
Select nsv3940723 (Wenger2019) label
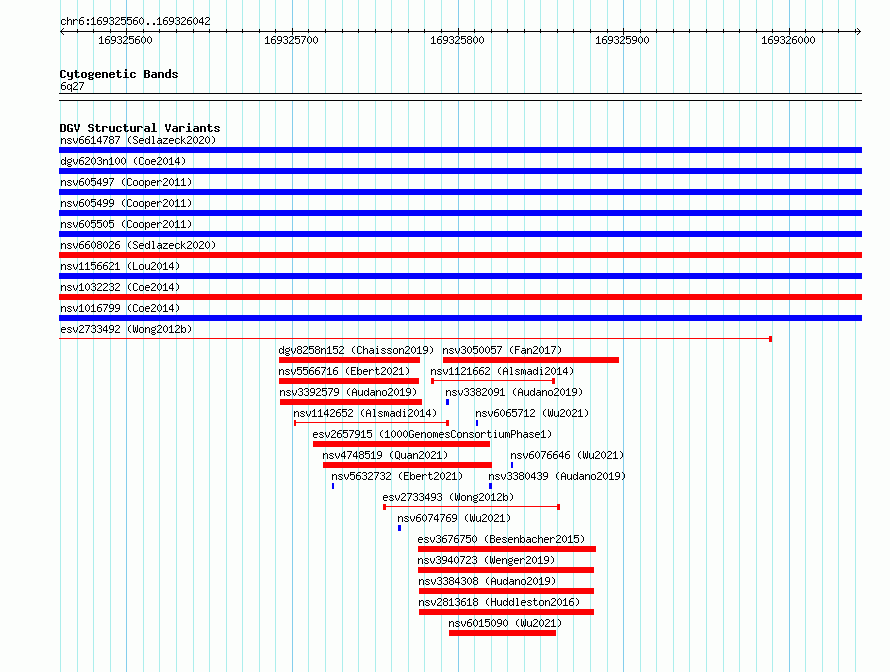tap(486, 560)
